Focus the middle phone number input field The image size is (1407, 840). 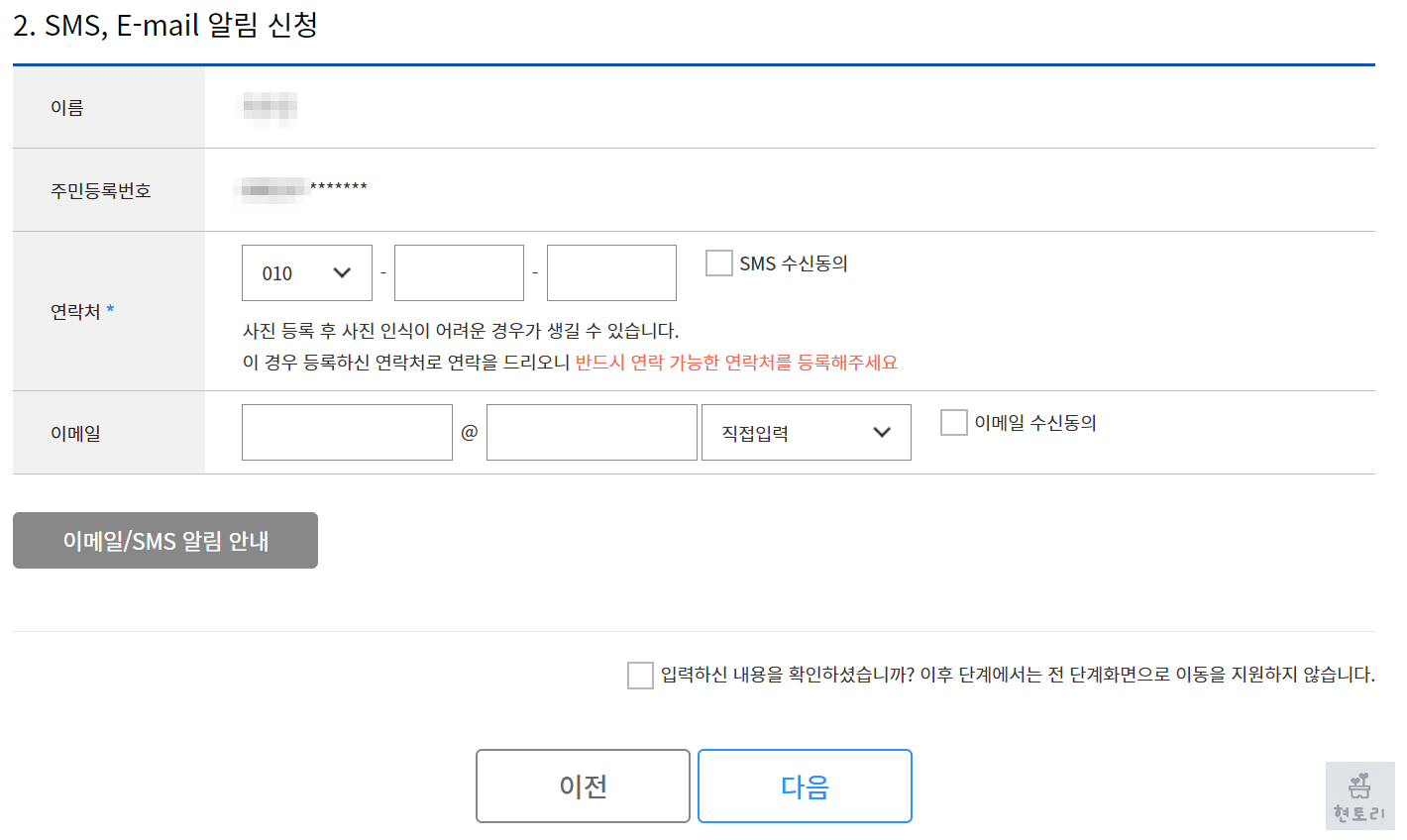point(459,273)
